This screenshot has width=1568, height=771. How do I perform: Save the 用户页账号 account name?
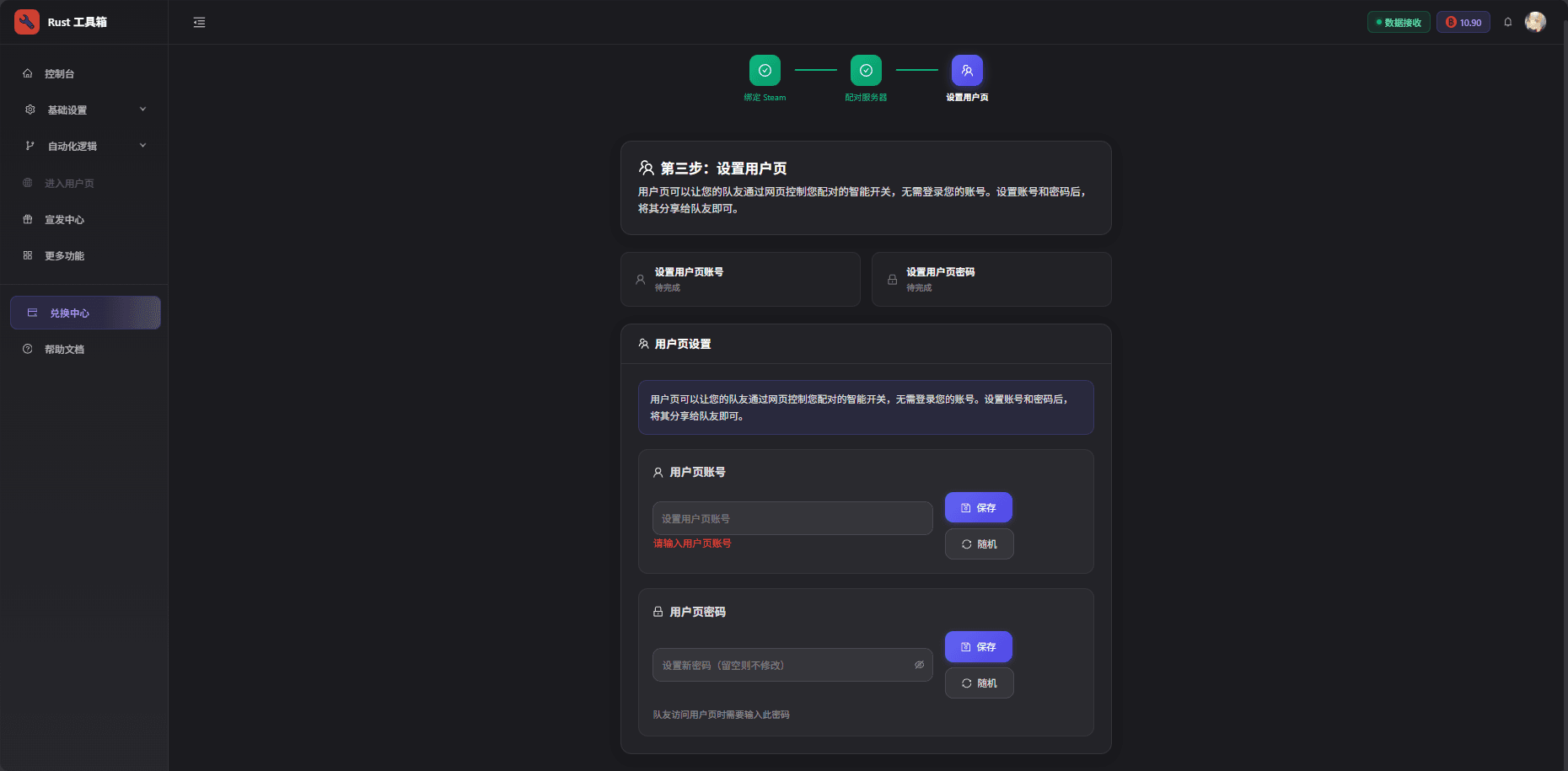tap(979, 507)
